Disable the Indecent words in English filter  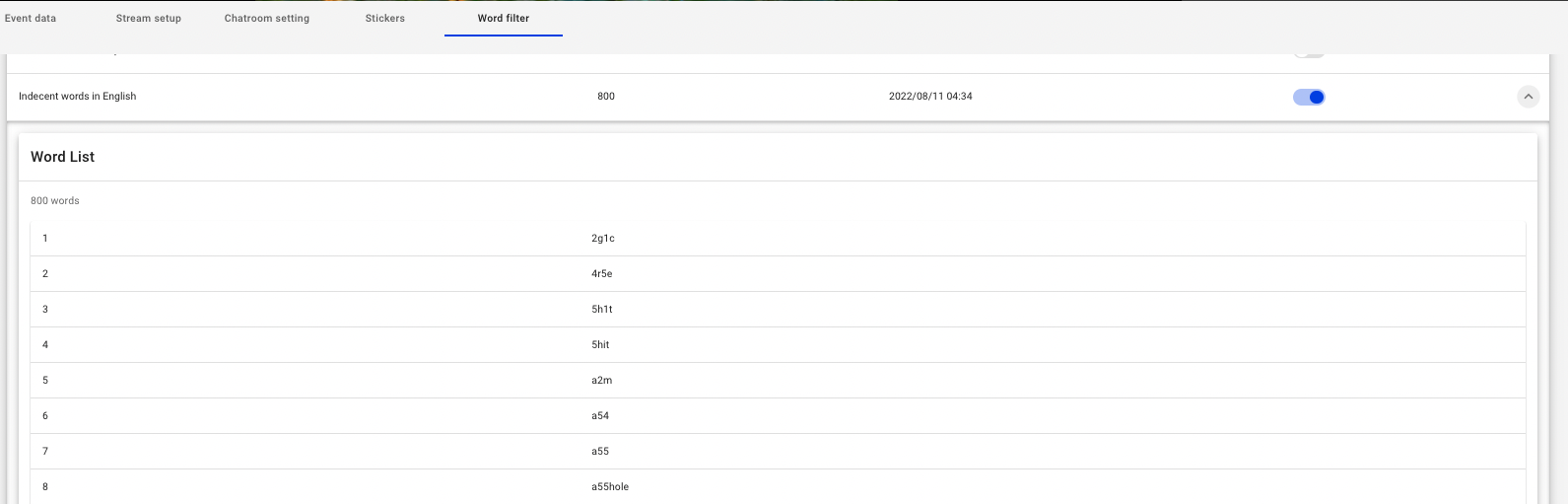tap(1309, 97)
